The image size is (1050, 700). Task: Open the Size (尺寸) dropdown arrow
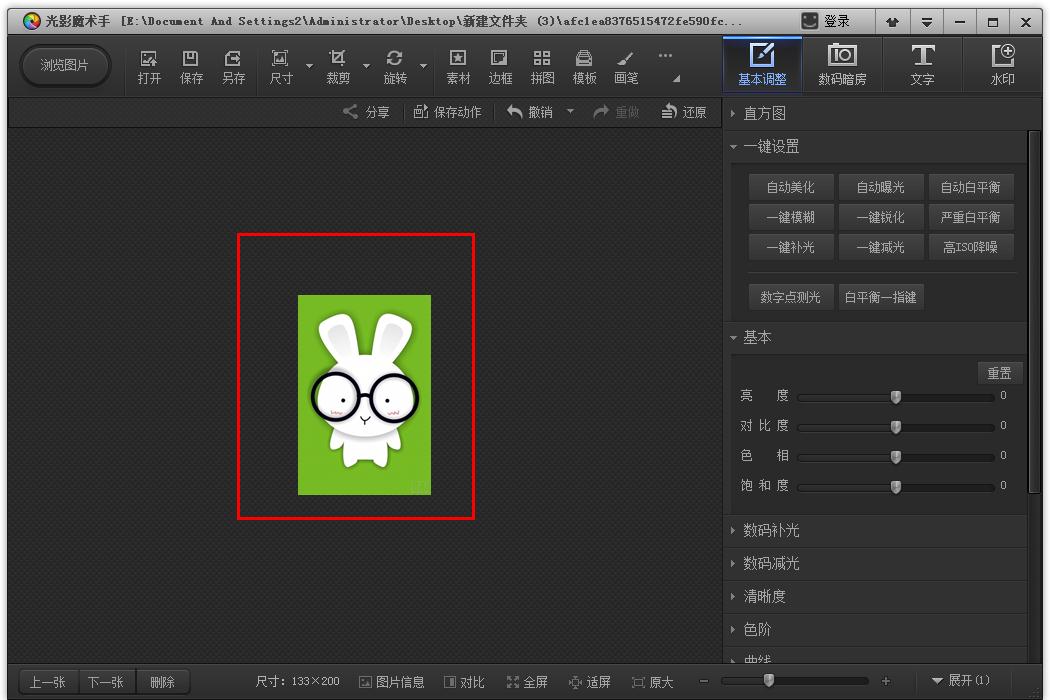pos(309,67)
